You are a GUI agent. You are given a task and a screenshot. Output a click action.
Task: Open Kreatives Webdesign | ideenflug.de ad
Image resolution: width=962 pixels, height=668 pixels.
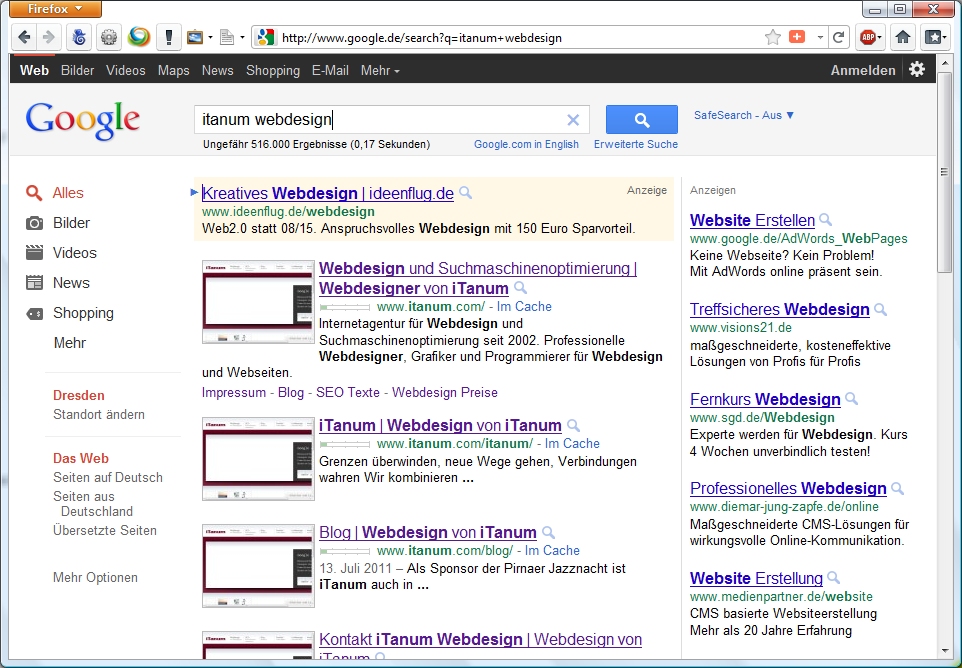pyautogui.click(x=328, y=193)
